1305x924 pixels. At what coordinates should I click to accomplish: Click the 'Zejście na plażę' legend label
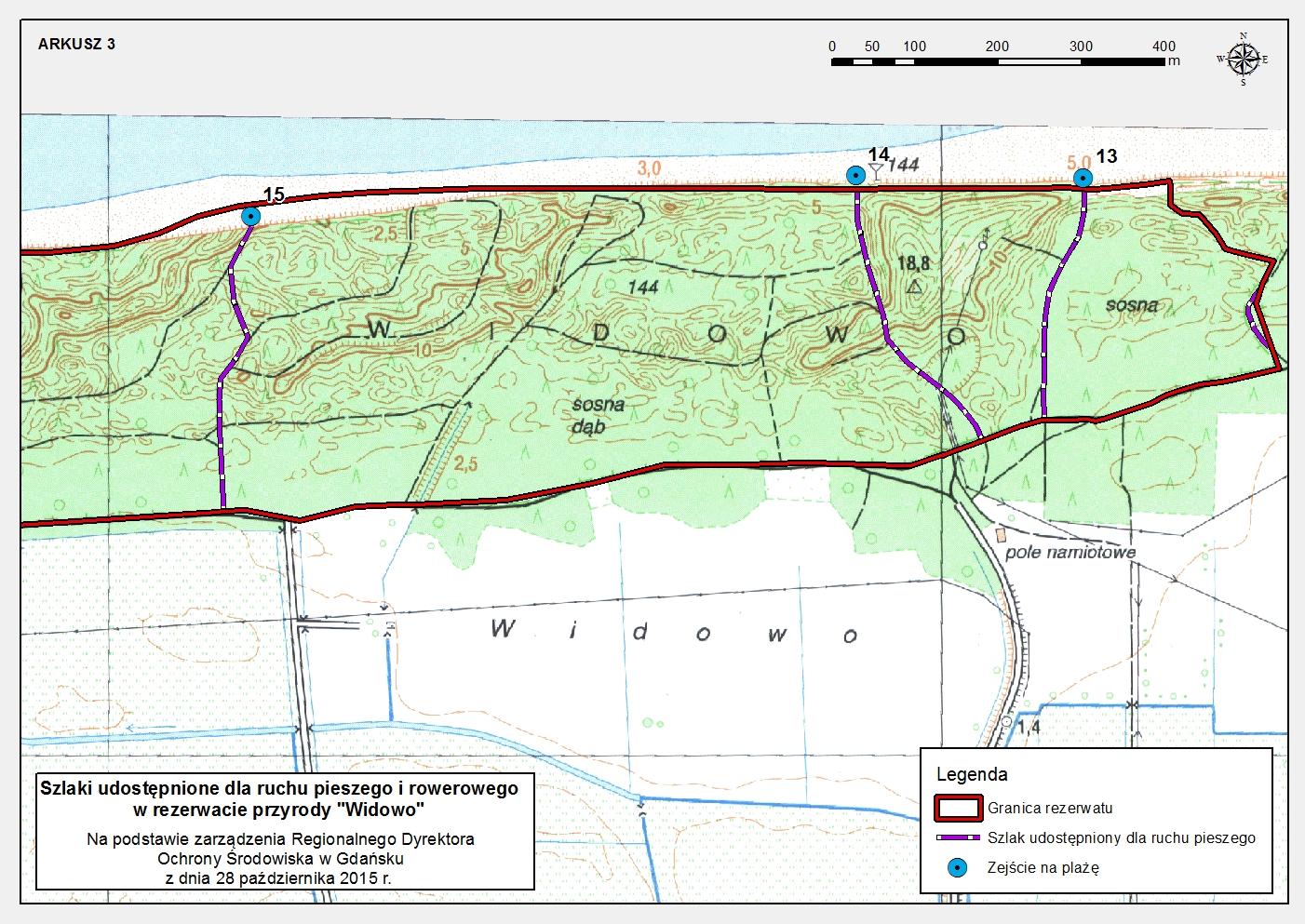click(x=1043, y=868)
